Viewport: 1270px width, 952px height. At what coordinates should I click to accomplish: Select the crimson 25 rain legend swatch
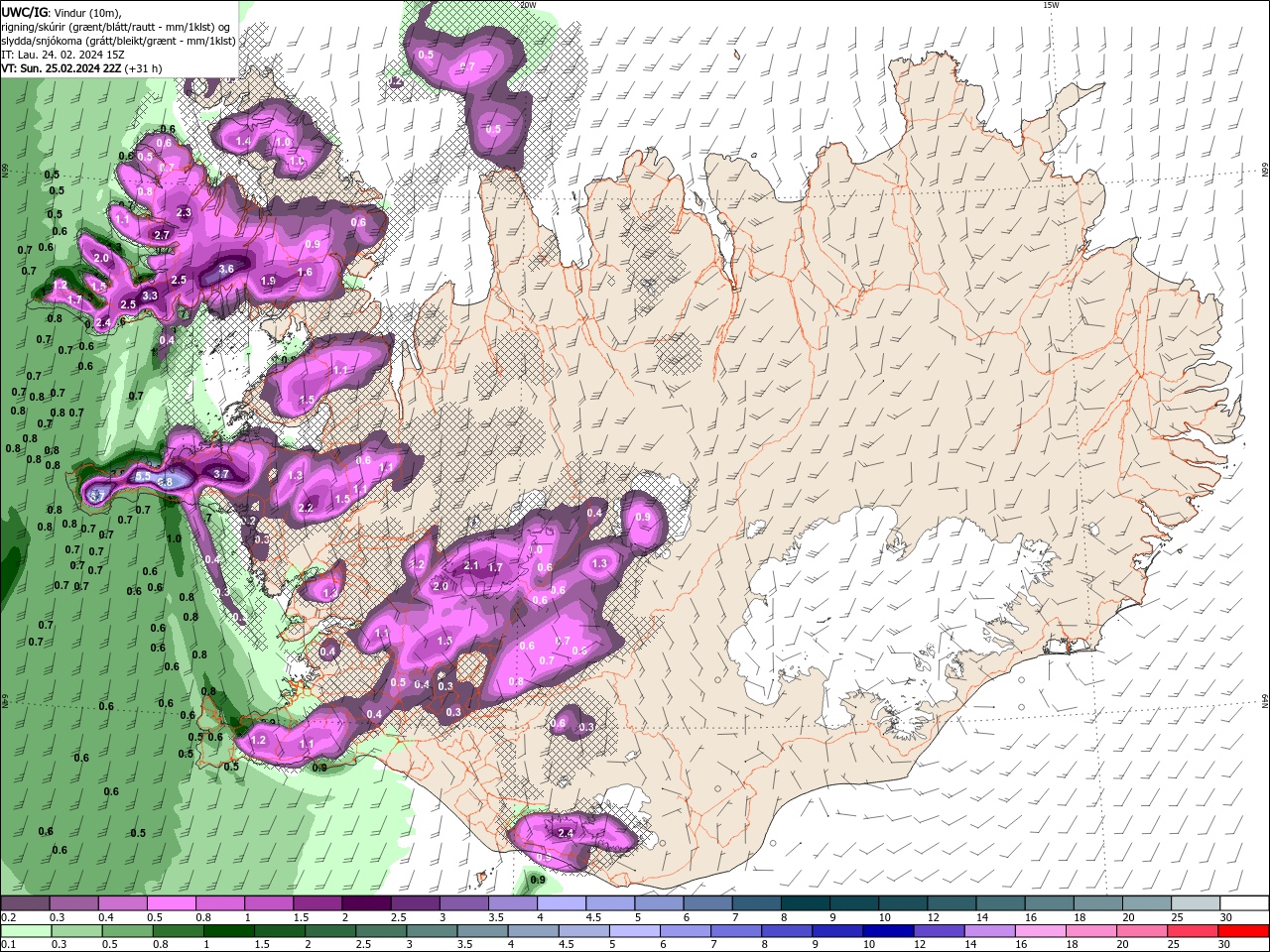pyautogui.click(x=1194, y=930)
